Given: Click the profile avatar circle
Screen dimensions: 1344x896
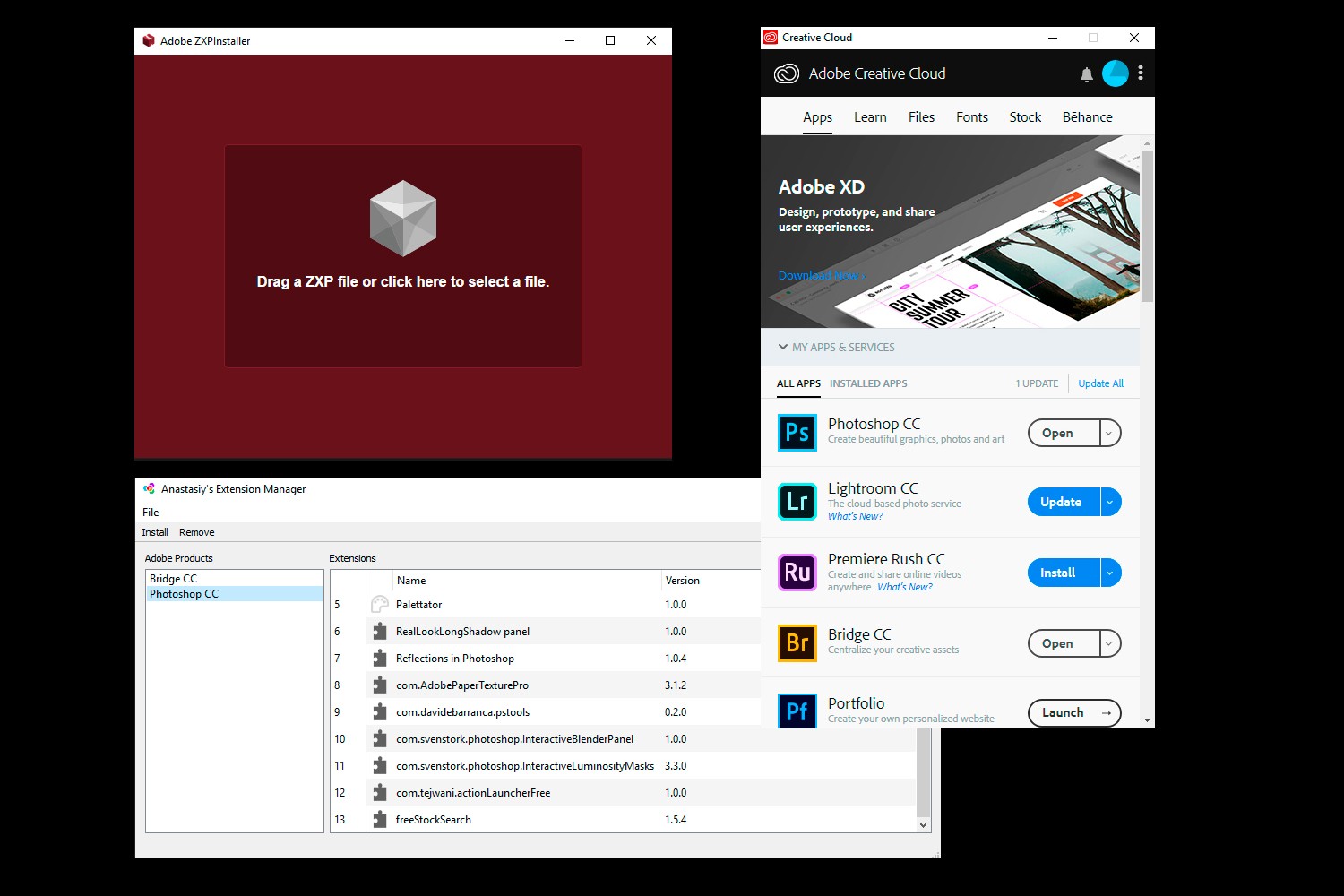Looking at the screenshot, I should point(1115,73).
